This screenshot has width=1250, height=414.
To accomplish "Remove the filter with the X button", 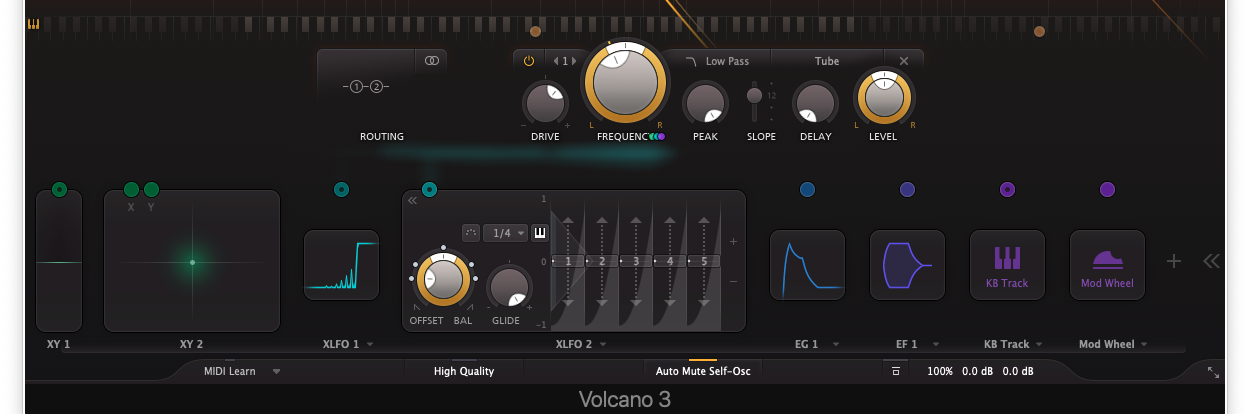I will click(904, 61).
